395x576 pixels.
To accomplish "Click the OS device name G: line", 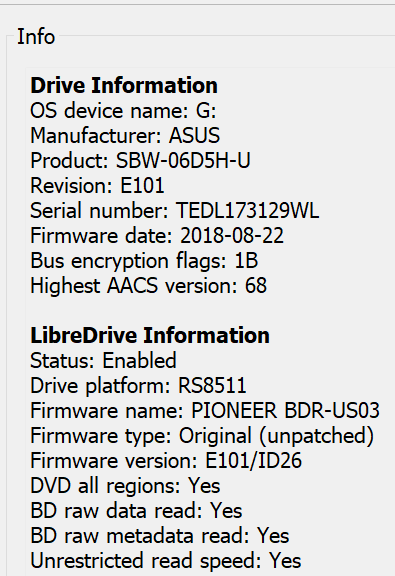I will click(x=123, y=111).
